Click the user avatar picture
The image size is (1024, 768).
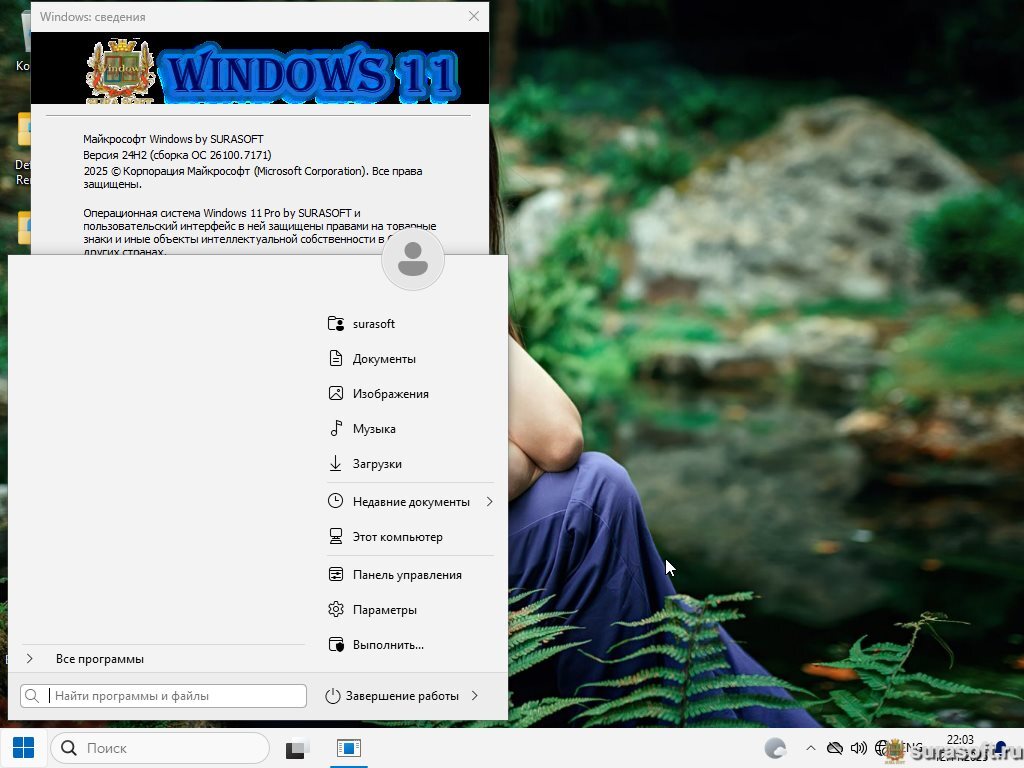[413, 259]
